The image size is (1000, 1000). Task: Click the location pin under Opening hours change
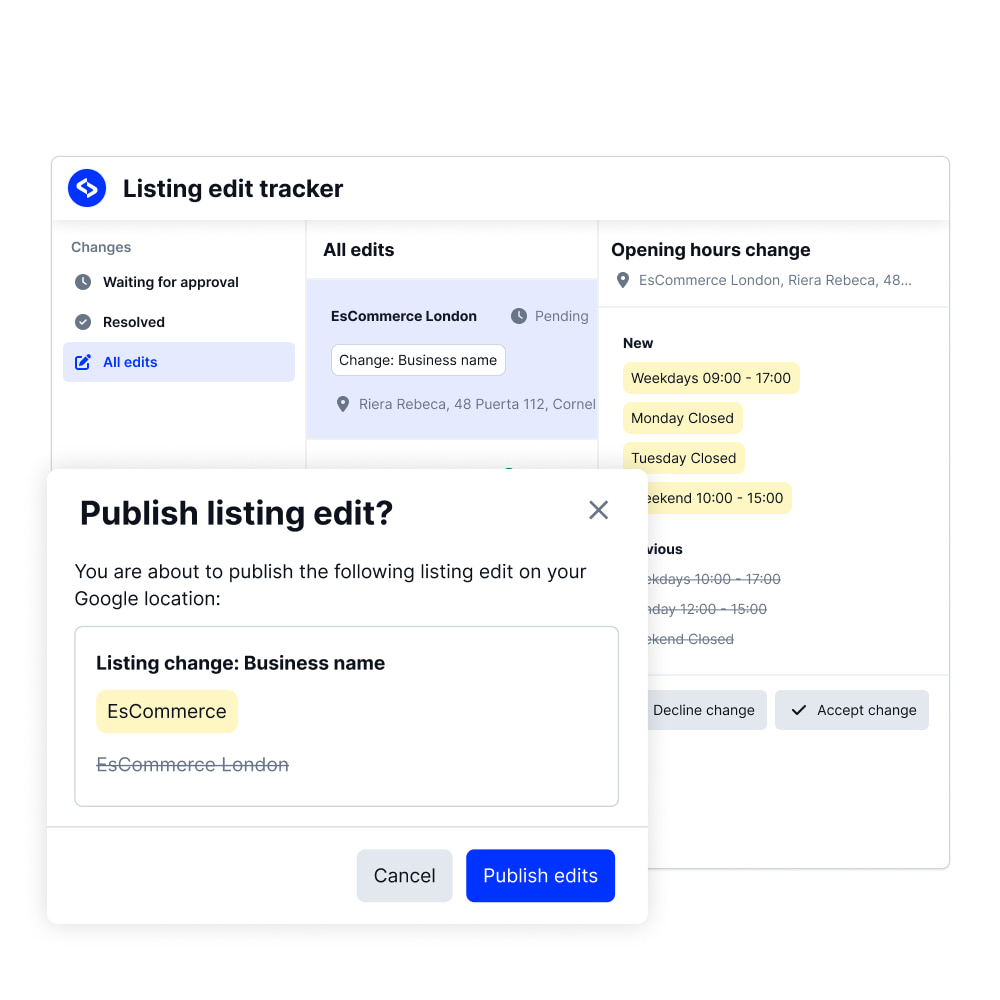(623, 281)
